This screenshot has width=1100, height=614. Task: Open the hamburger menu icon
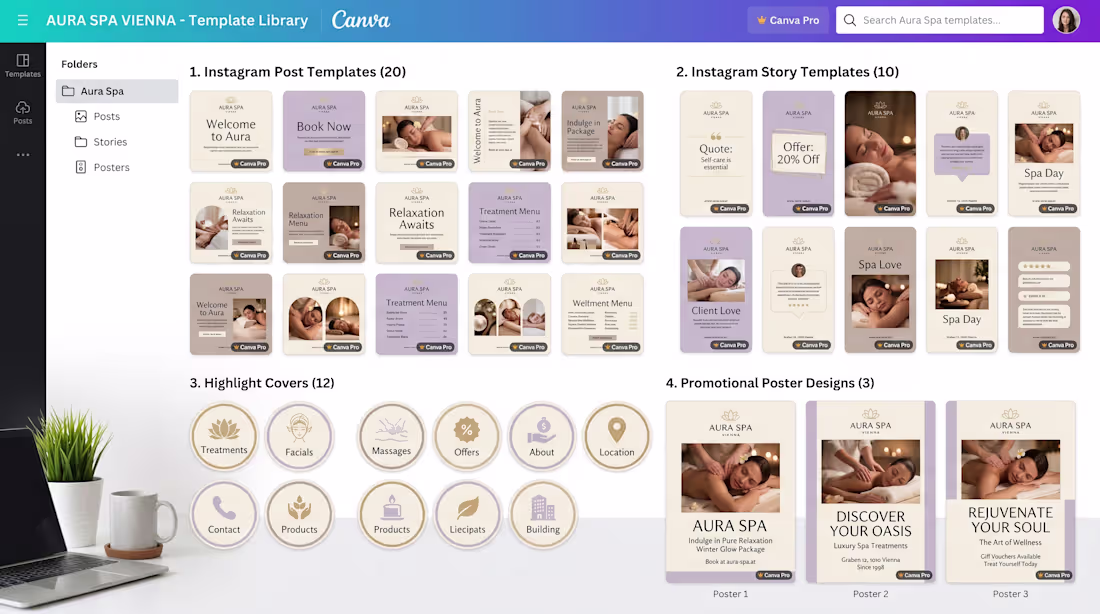click(x=22, y=20)
